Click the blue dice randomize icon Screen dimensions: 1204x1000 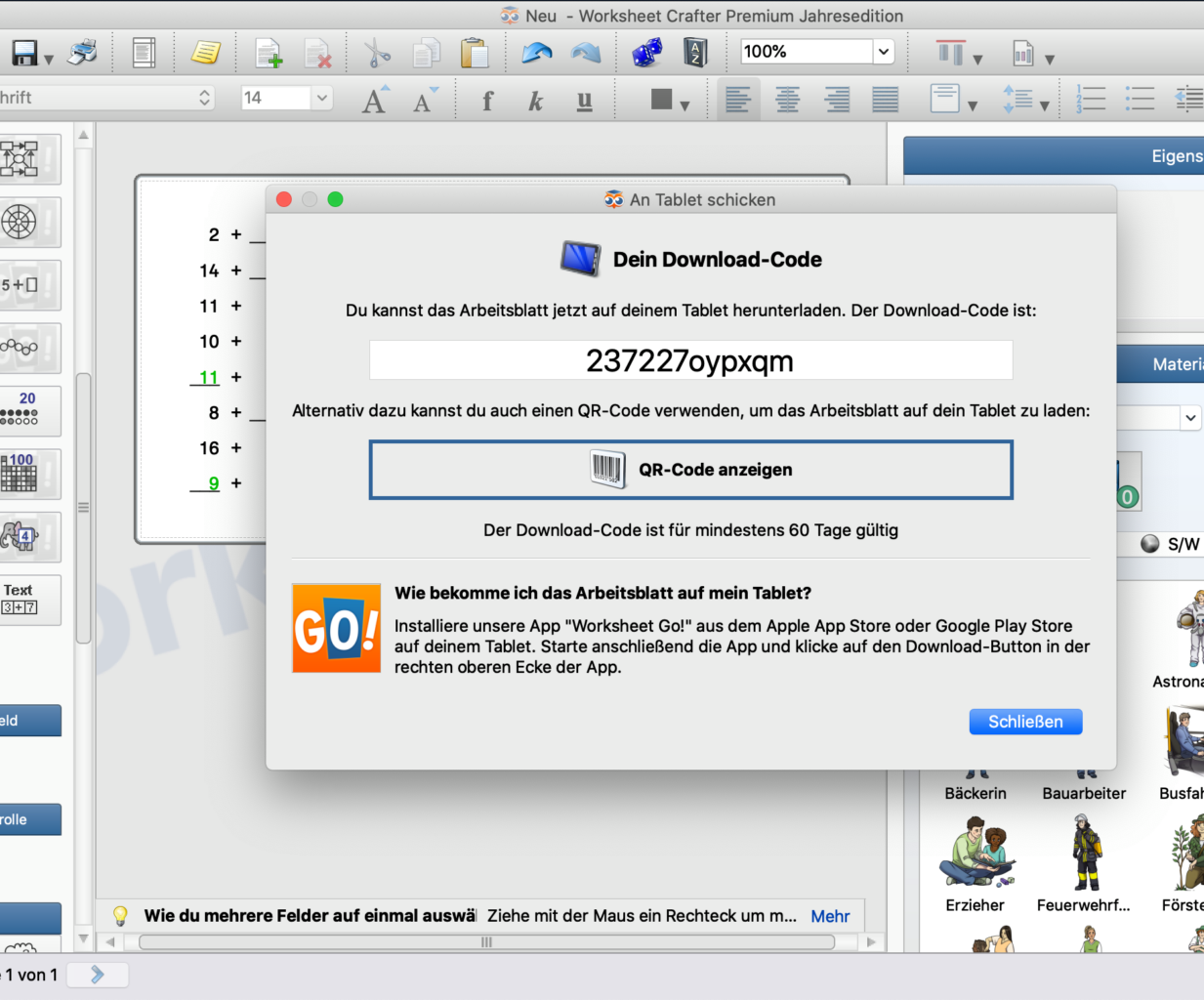click(645, 53)
